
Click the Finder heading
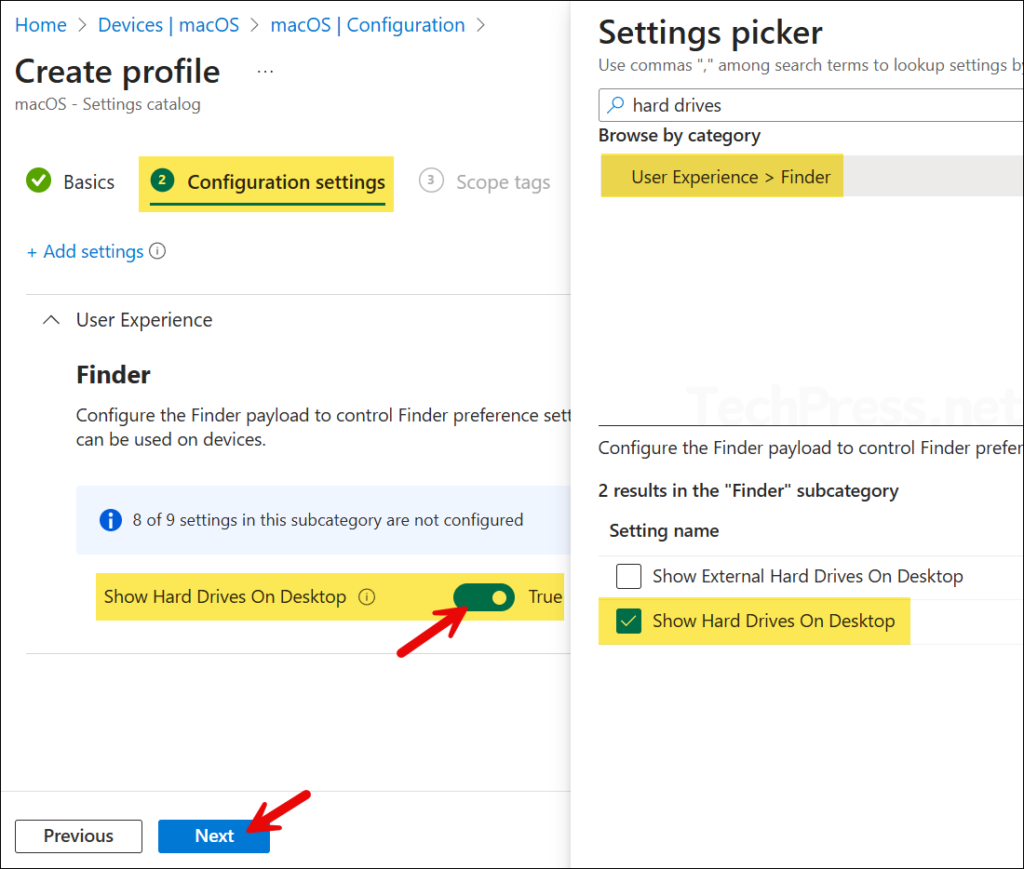(113, 375)
